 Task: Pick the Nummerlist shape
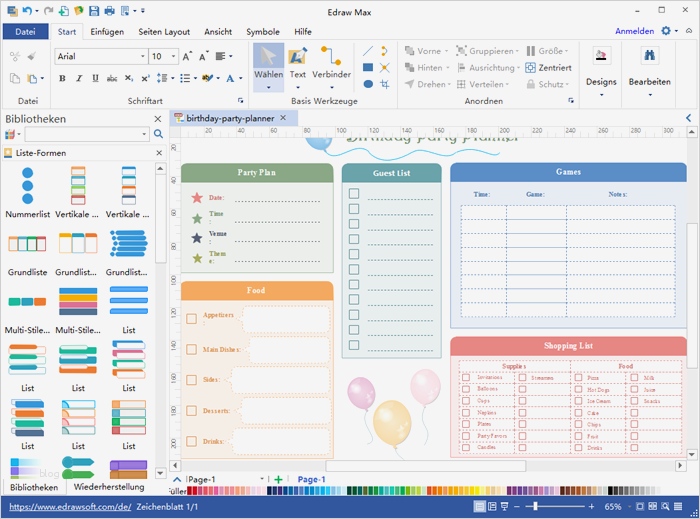pyautogui.click(x=27, y=192)
